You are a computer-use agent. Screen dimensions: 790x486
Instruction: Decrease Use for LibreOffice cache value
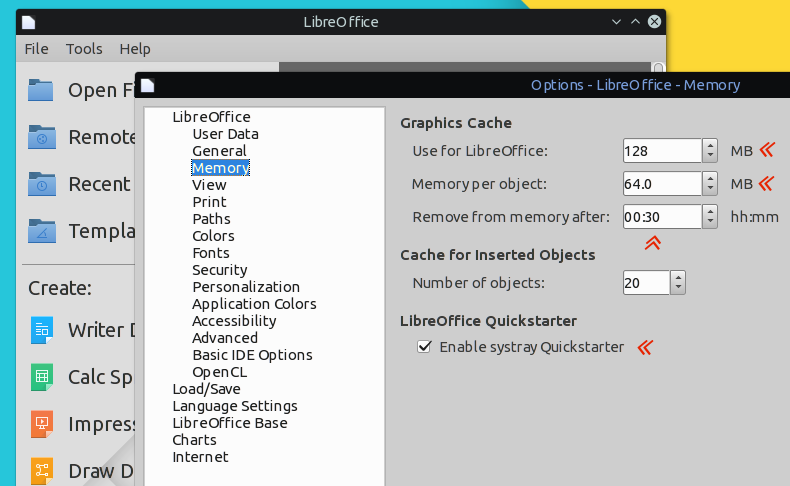(710, 157)
